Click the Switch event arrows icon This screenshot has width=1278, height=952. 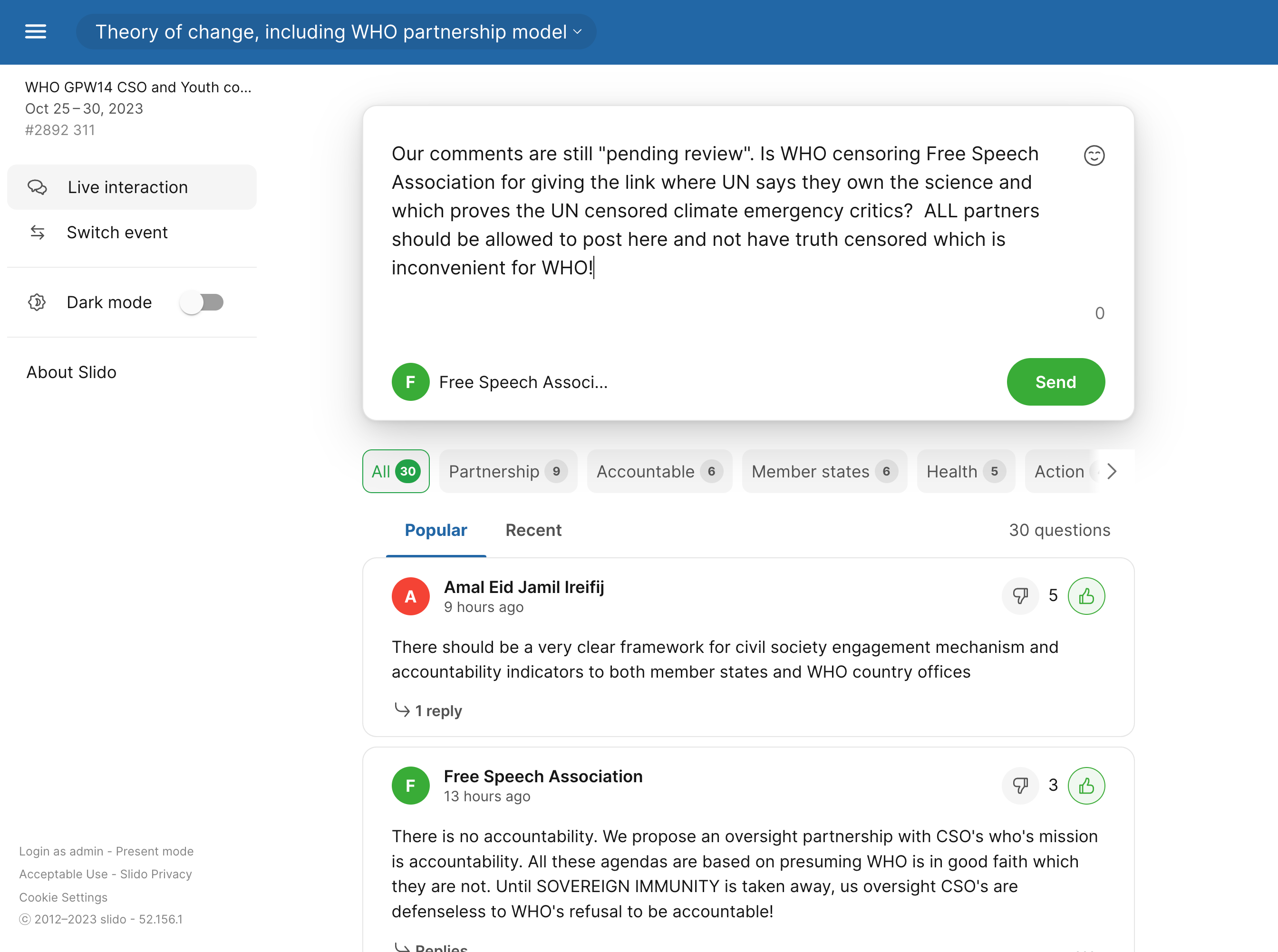point(38,232)
